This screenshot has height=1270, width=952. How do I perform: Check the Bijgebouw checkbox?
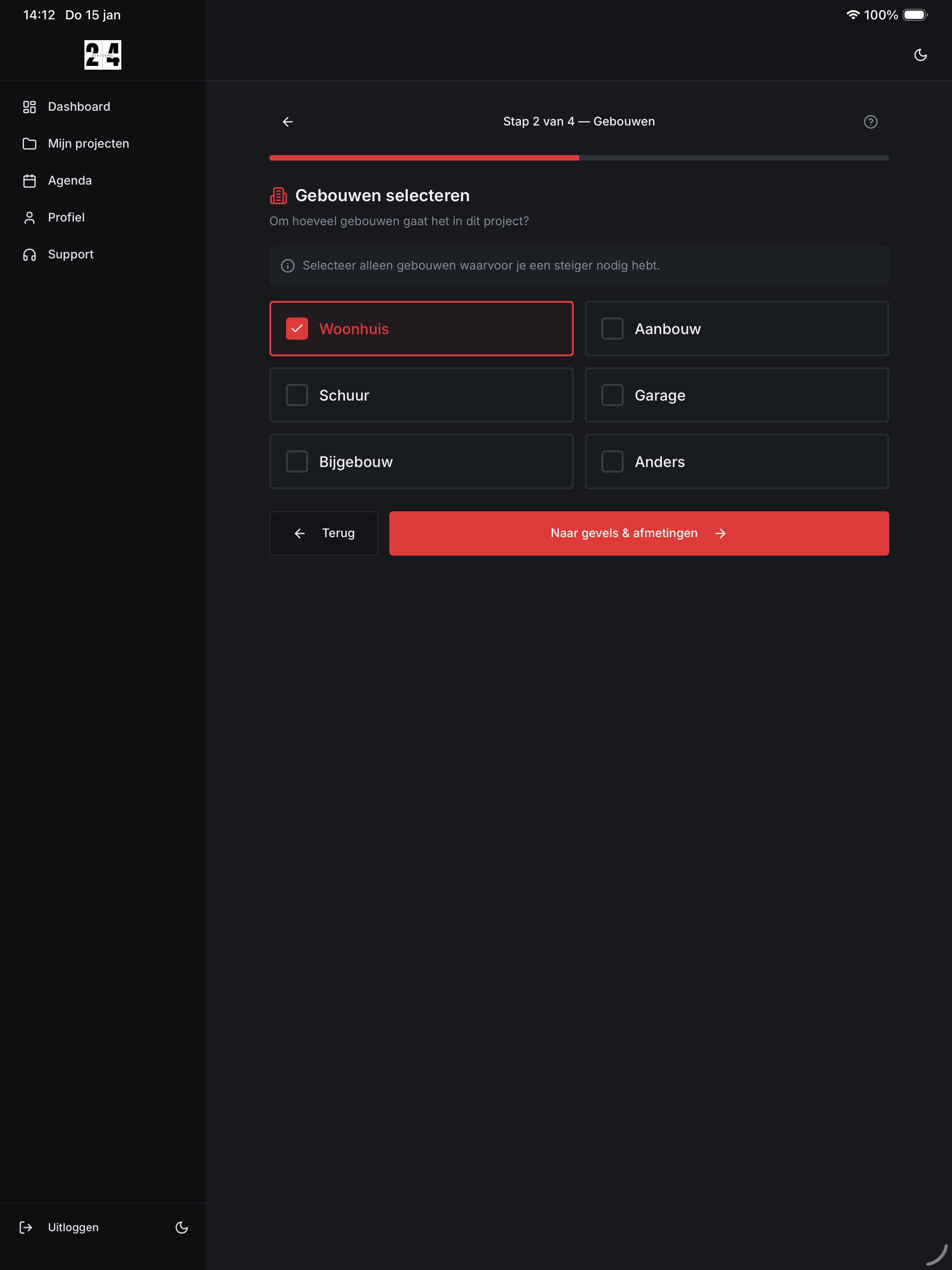297,461
